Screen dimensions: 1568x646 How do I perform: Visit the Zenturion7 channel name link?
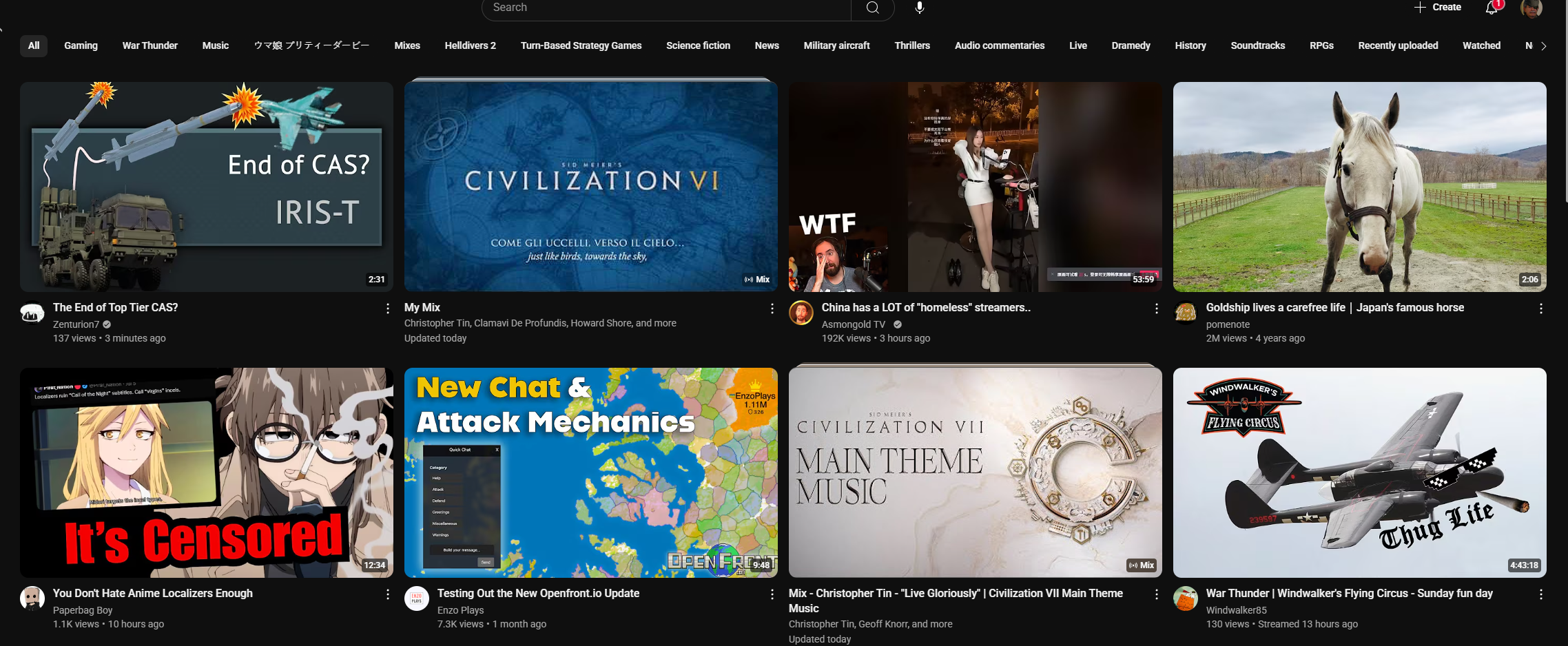coord(76,324)
